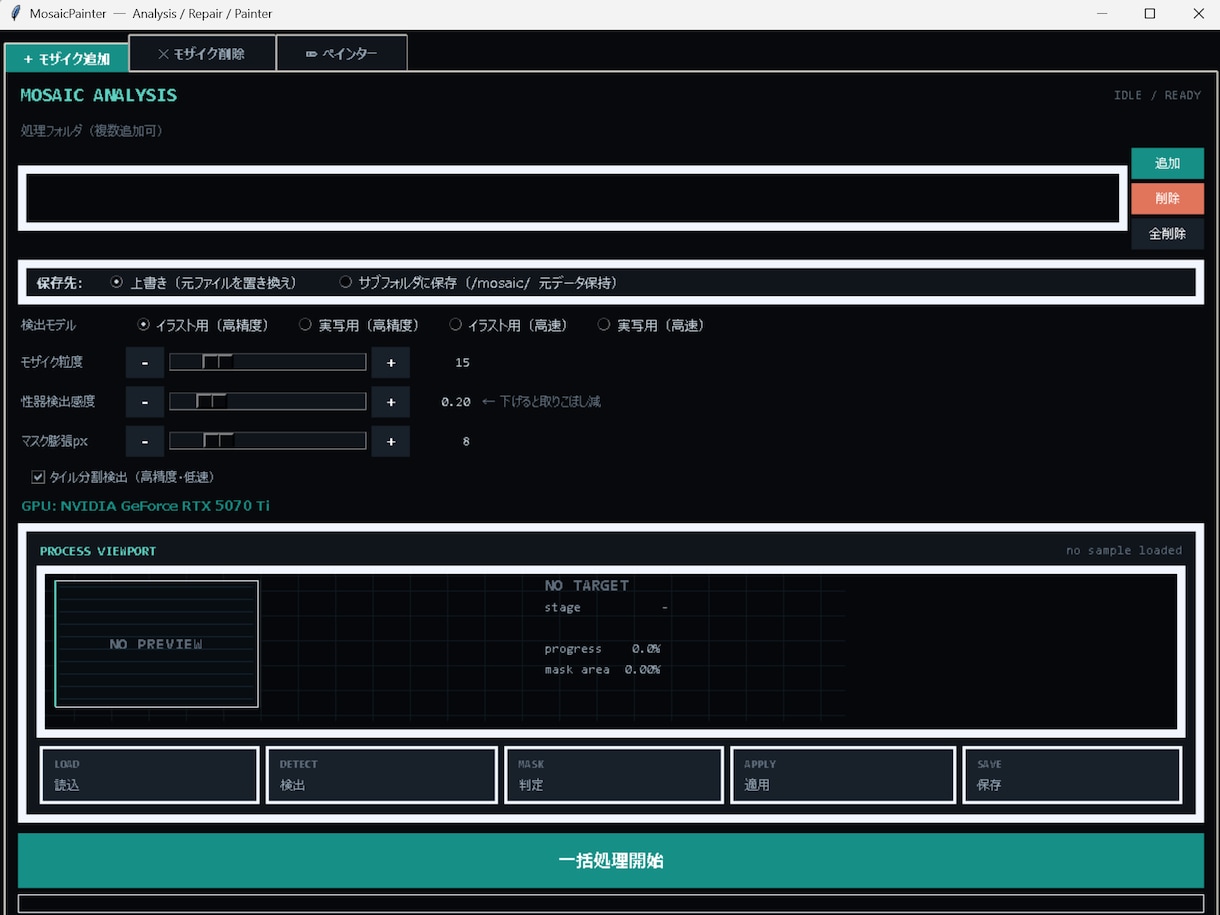Image resolution: width=1220 pixels, height=915 pixels.
Task: Increase マスク膨張px with plus button
Action: click(x=391, y=441)
